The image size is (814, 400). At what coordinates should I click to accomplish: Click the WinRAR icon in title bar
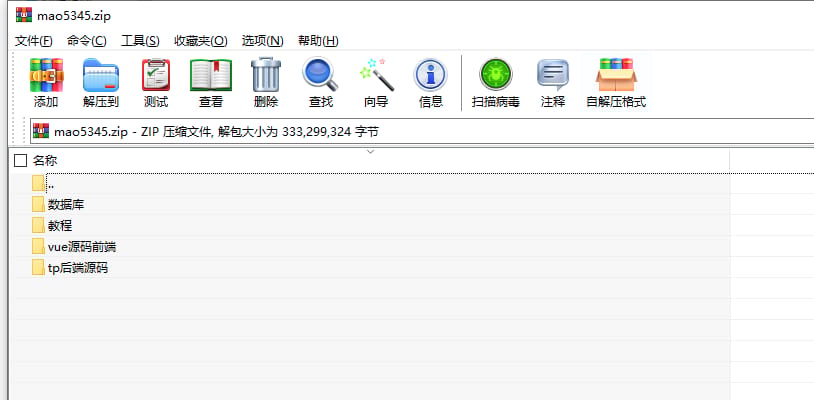(24, 15)
